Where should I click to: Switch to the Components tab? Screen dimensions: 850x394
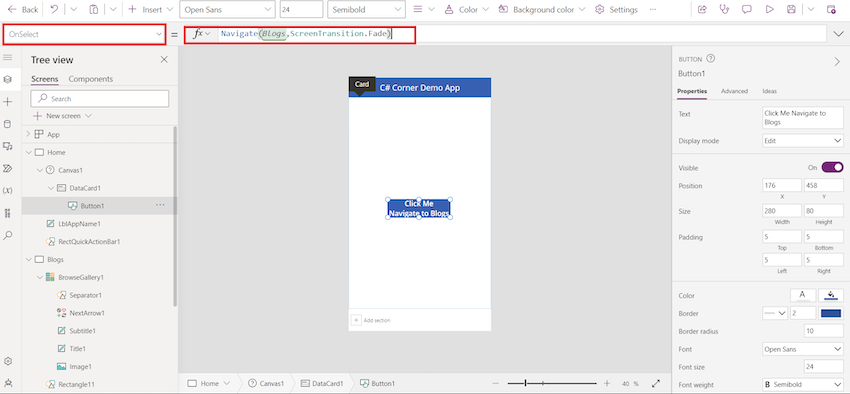click(x=91, y=79)
